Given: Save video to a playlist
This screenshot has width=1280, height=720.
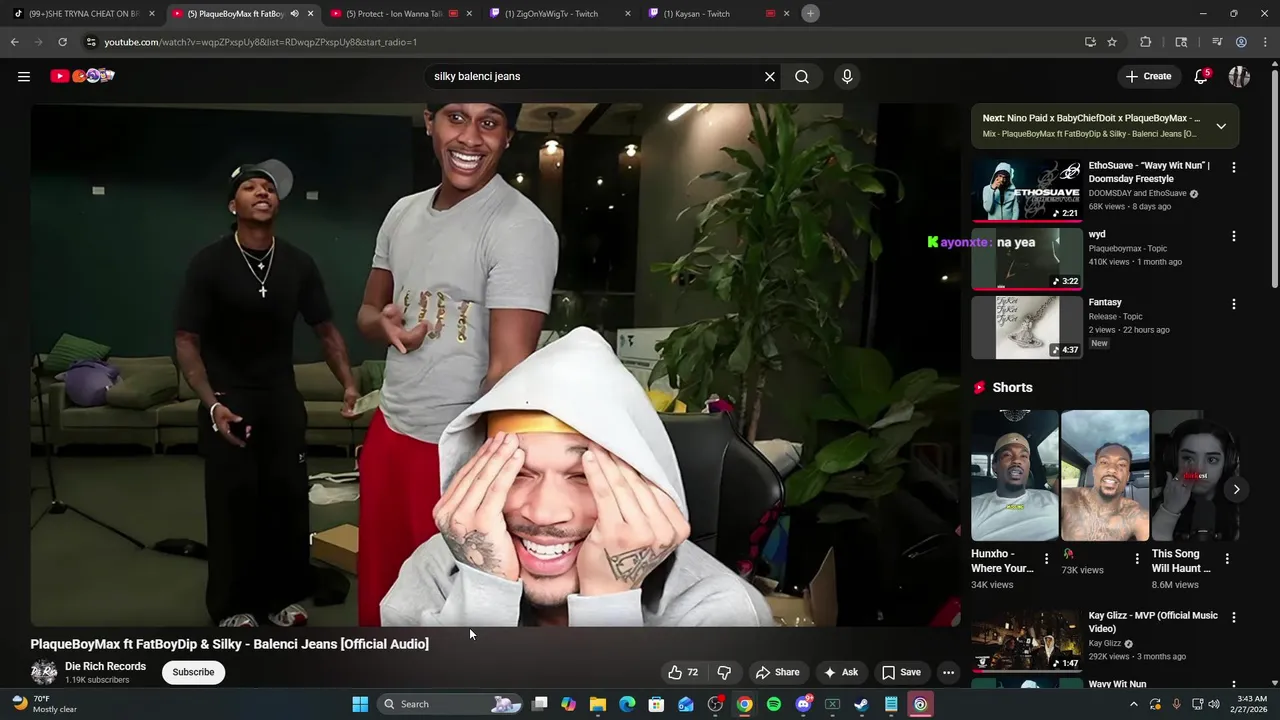Looking at the screenshot, I should point(901,672).
